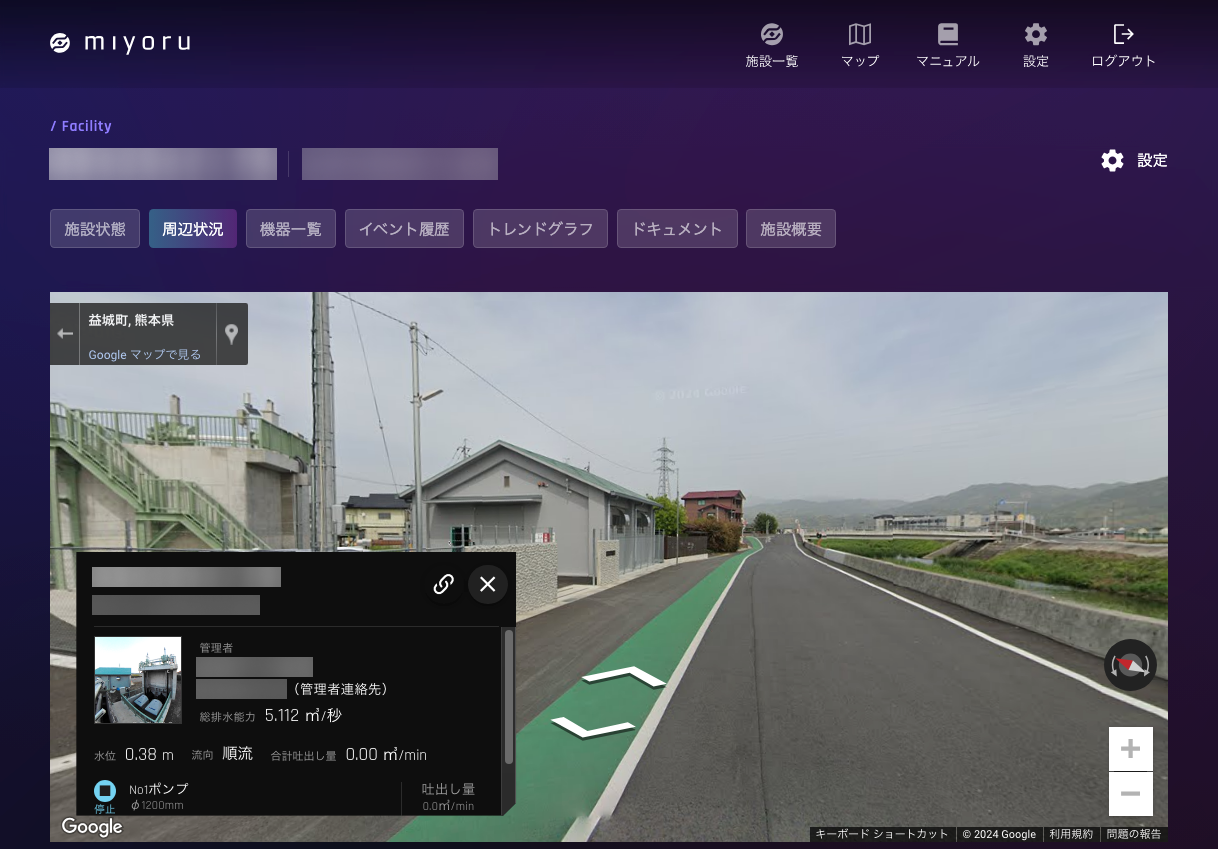Click the info popup scrollbar

click(x=508, y=697)
